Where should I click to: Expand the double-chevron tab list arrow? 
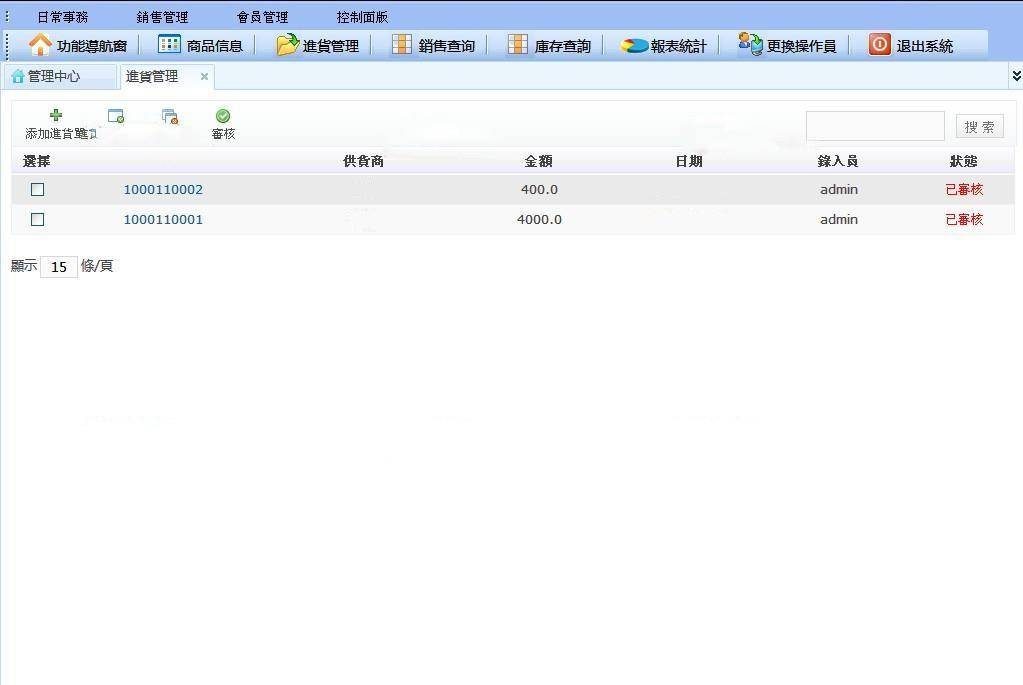1016,76
